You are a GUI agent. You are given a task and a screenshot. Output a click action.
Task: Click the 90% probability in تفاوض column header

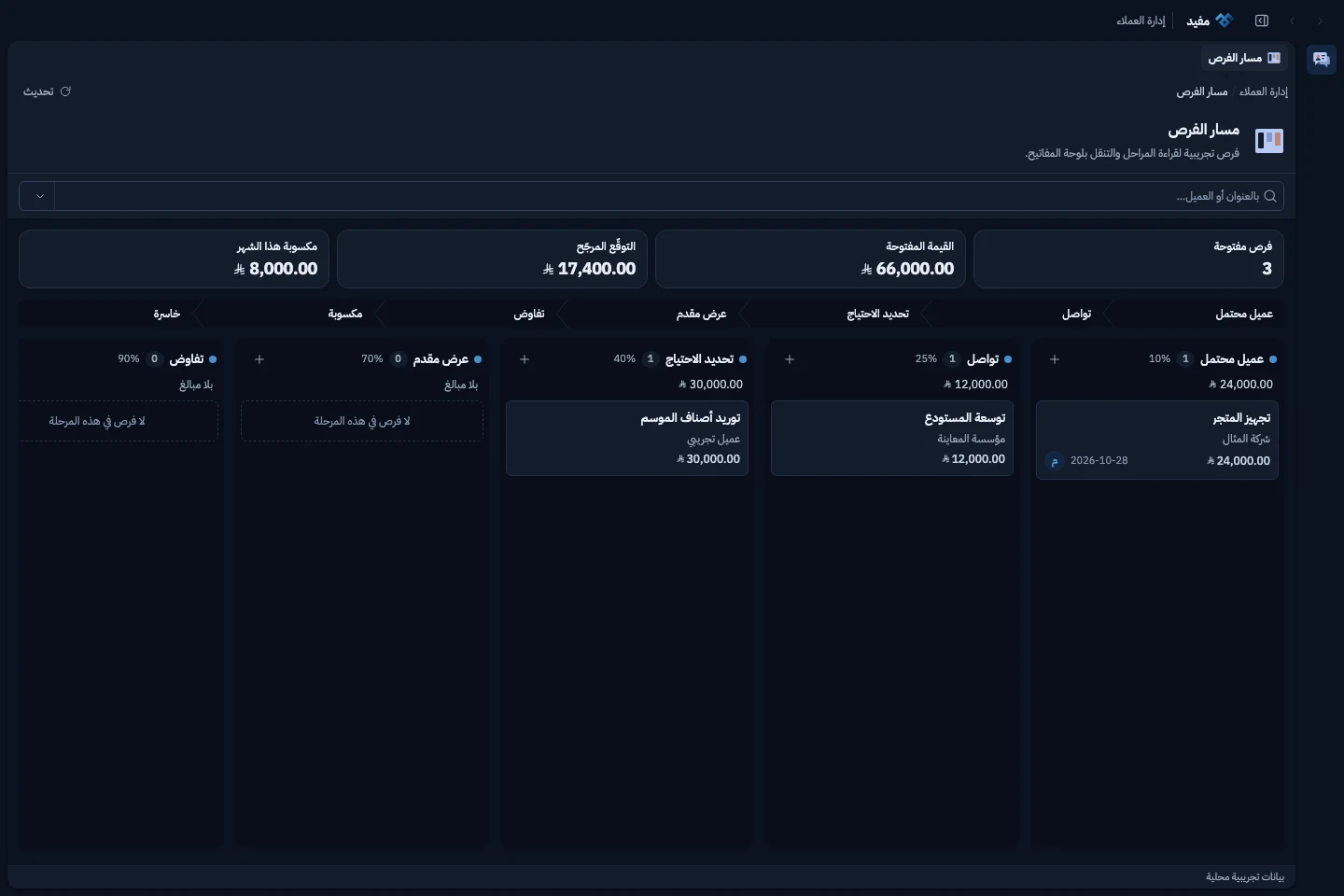tap(129, 359)
